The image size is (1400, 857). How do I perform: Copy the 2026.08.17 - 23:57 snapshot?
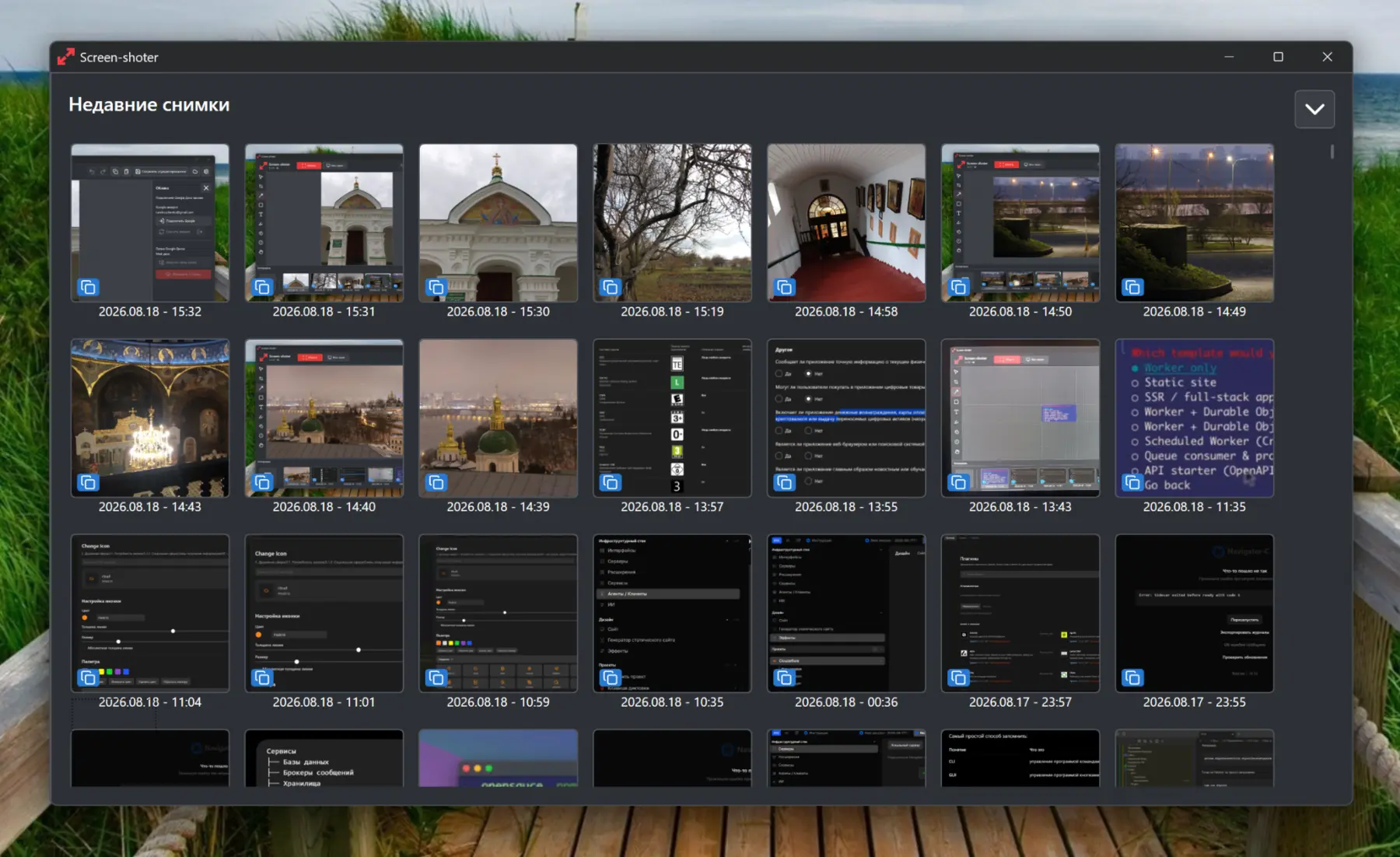click(959, 678)
